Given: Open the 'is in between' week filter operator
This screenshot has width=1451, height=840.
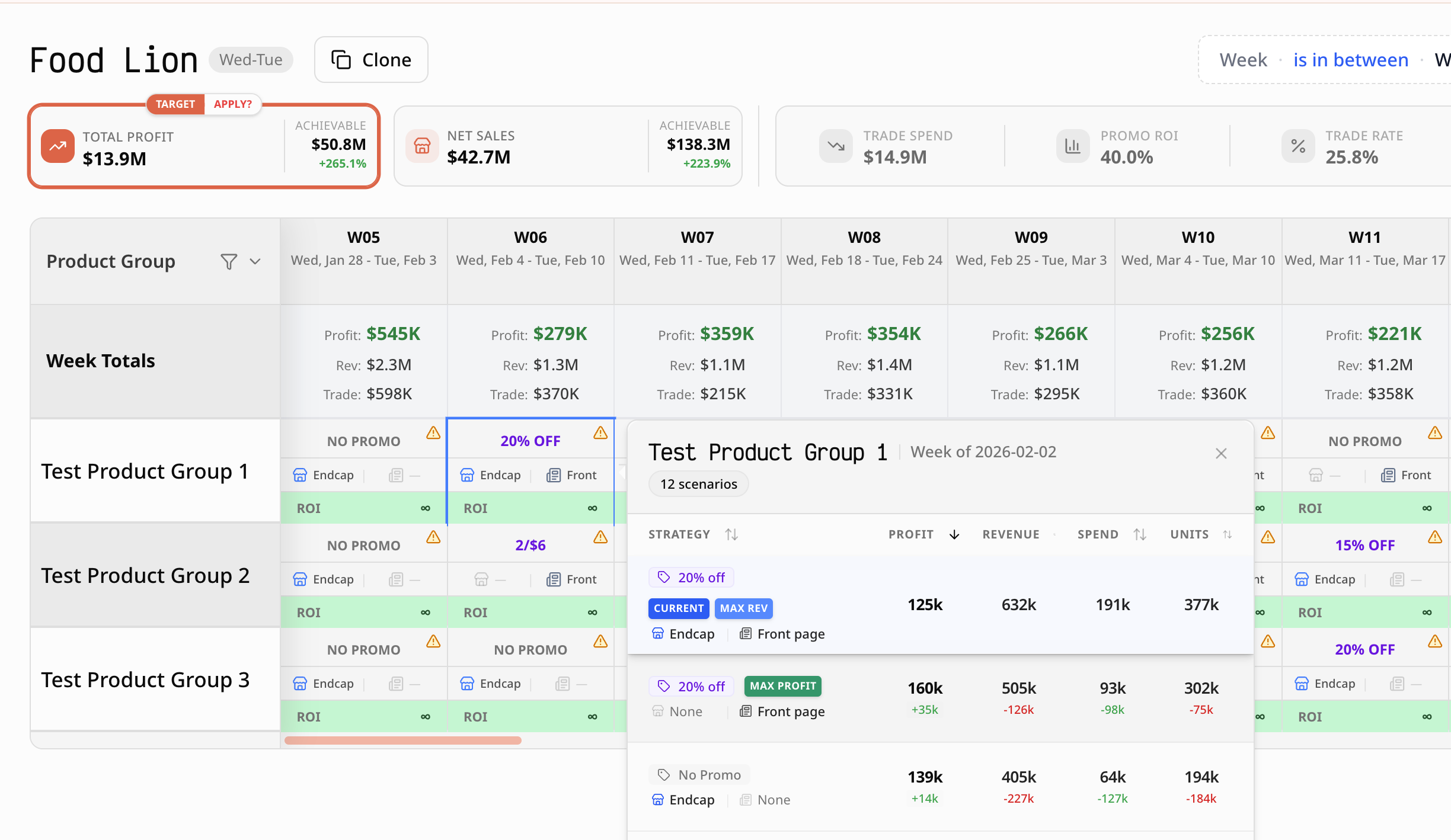Looking at the screenshot, I should click(x=1350, y=60).
